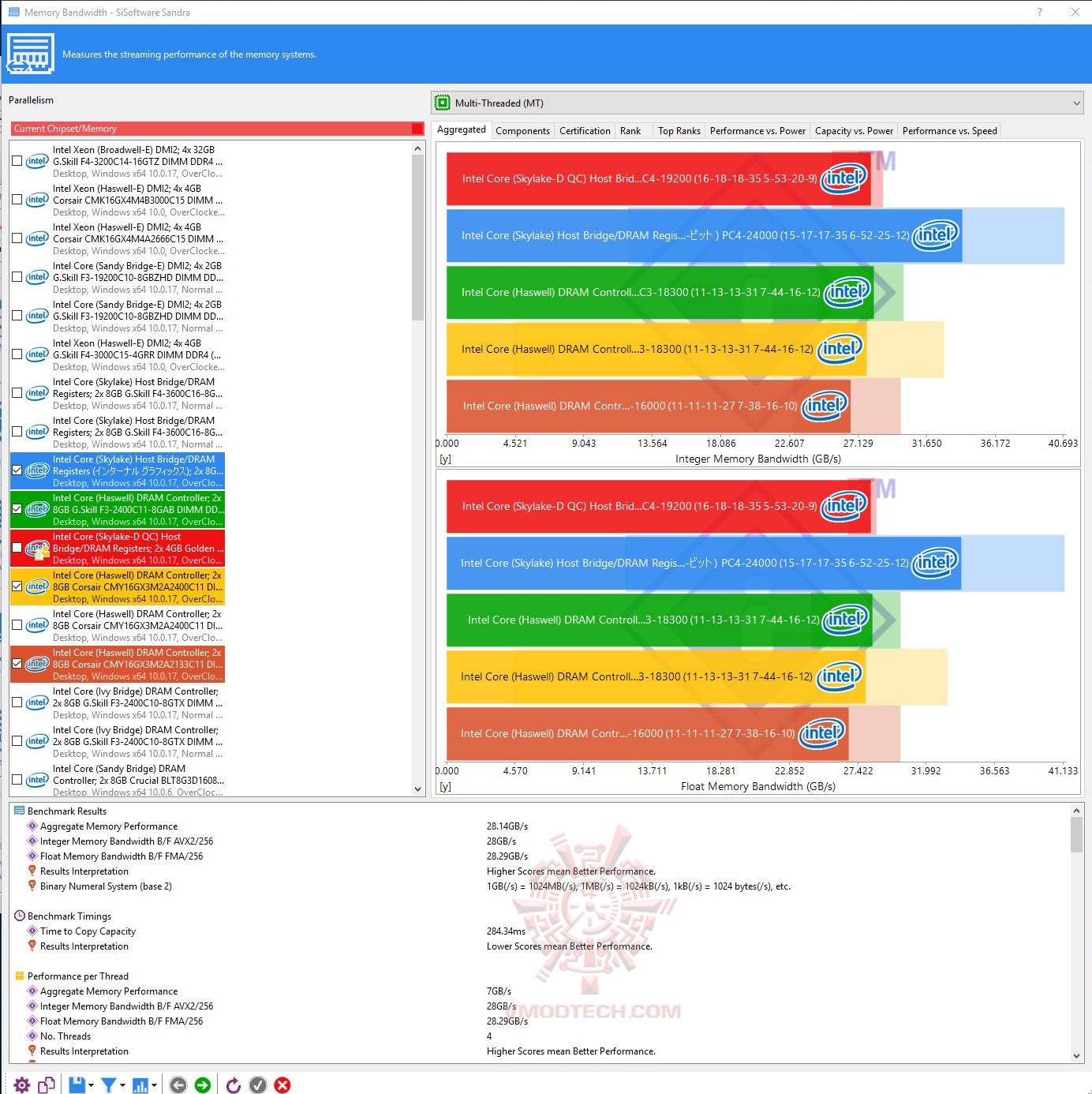Cancel with the red X icon
Screen dimensions: 1092x1094
click(282, 1085)
